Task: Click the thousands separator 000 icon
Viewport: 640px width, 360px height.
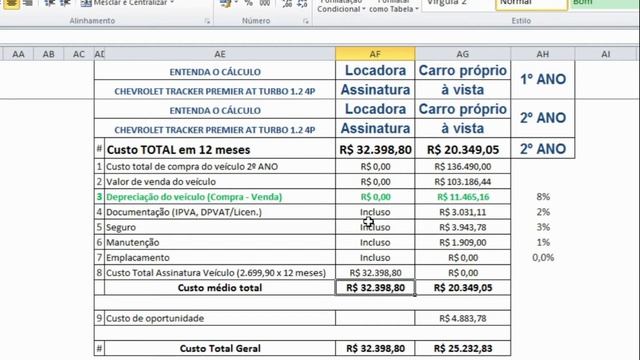Action: [x=265, y=3]
